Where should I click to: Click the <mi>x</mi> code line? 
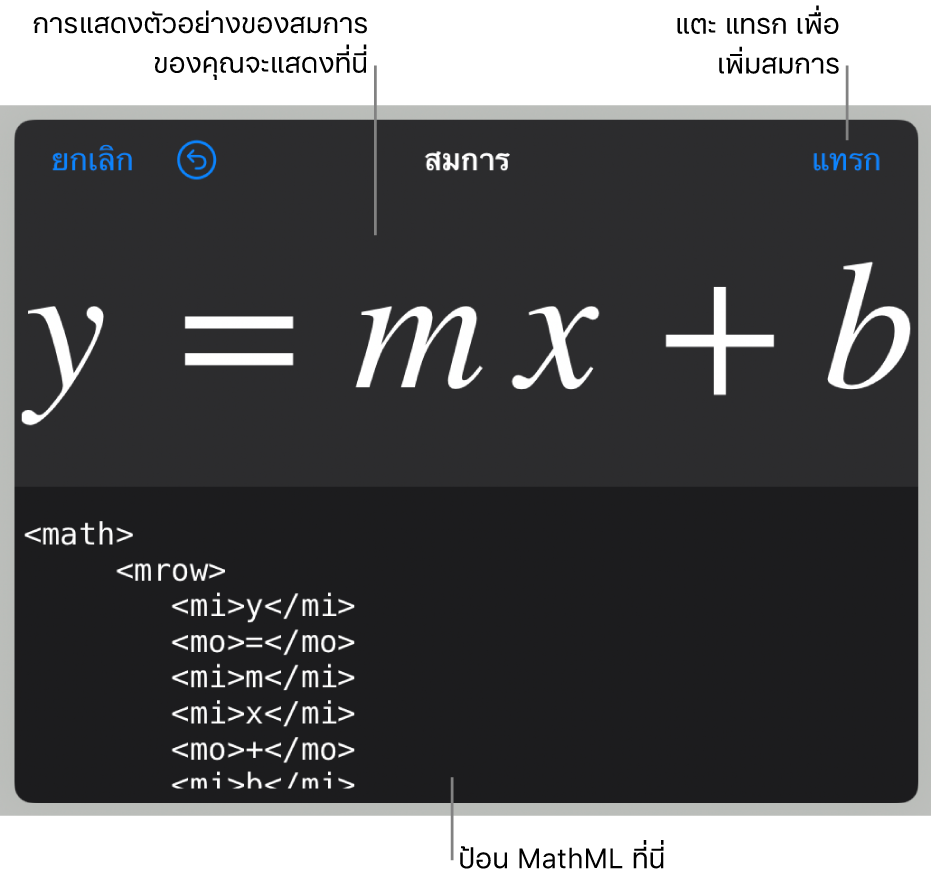263,714
